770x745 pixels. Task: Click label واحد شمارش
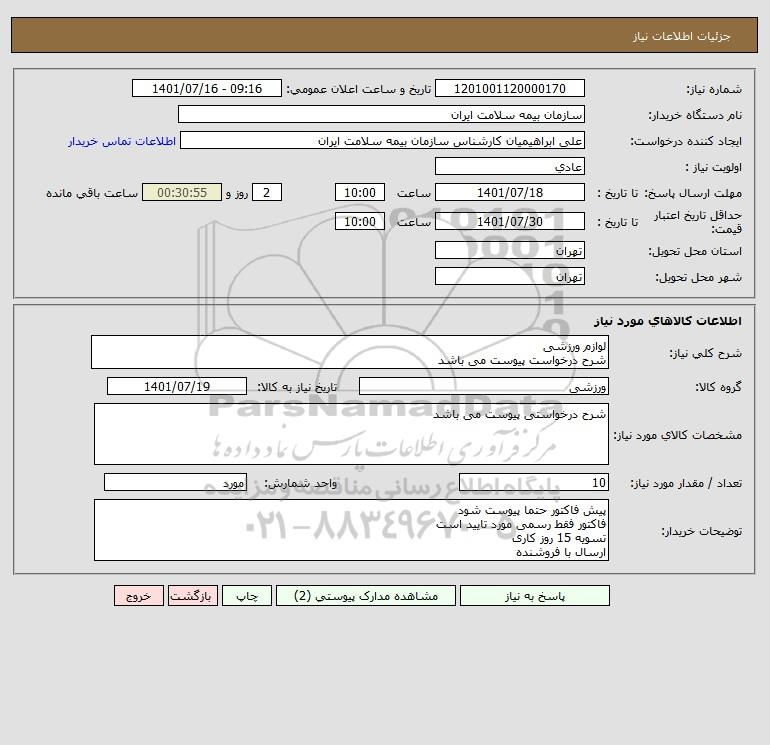coord(301,483)
